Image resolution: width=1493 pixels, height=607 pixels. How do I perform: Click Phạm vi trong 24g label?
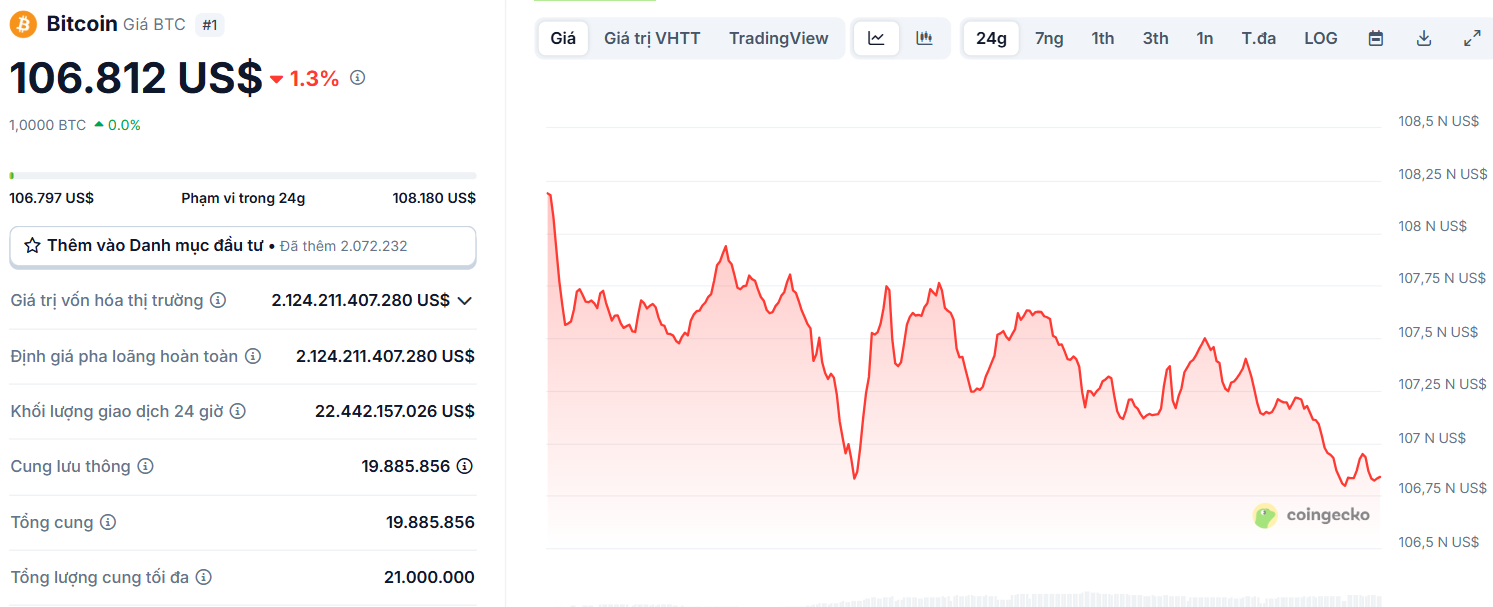[x=243, y=198]
